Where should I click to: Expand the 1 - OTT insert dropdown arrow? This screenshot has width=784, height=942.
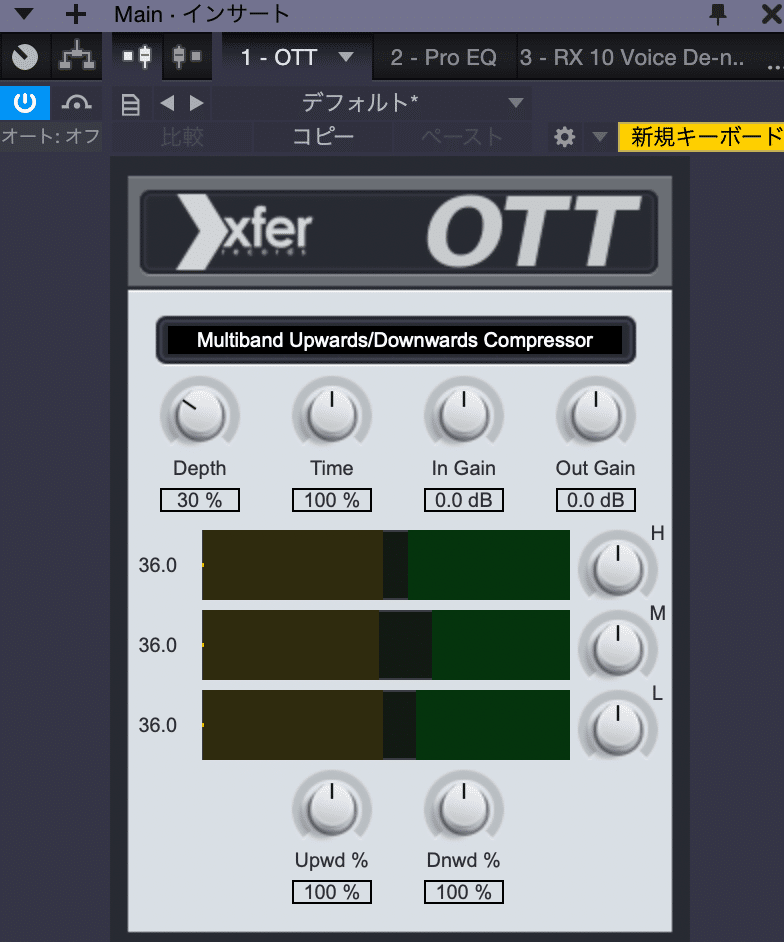click(345, 57)
